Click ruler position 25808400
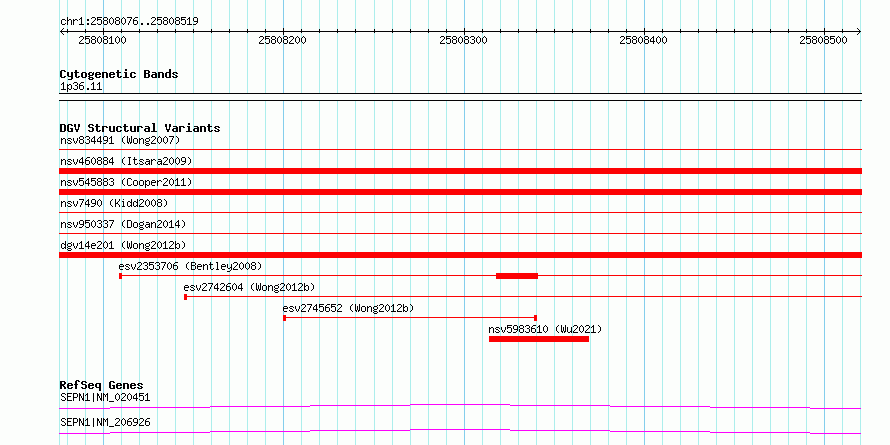The image size is (890, 445). [x=644, y=40]
